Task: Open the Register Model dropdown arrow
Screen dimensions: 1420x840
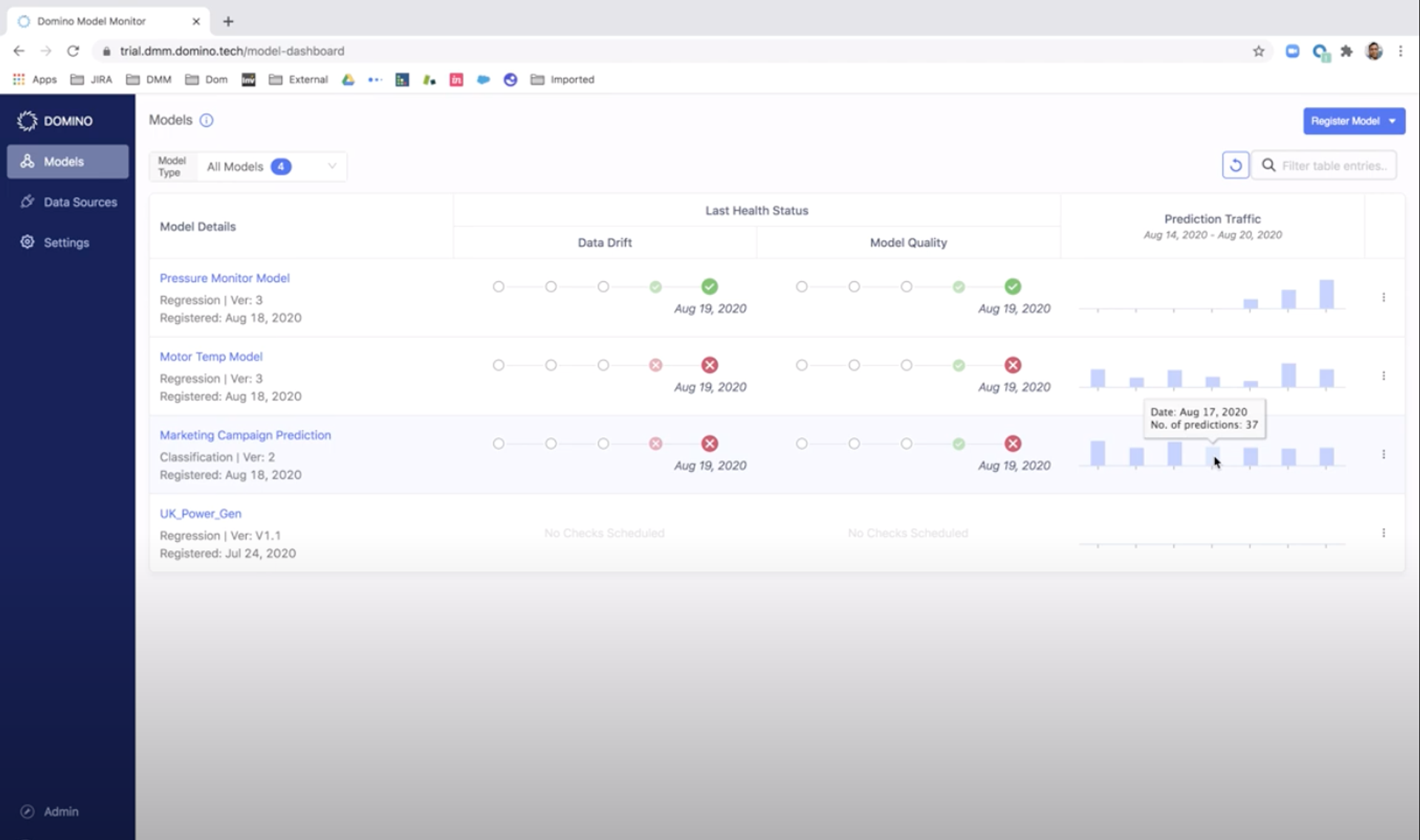Action: coord(1393,121)
